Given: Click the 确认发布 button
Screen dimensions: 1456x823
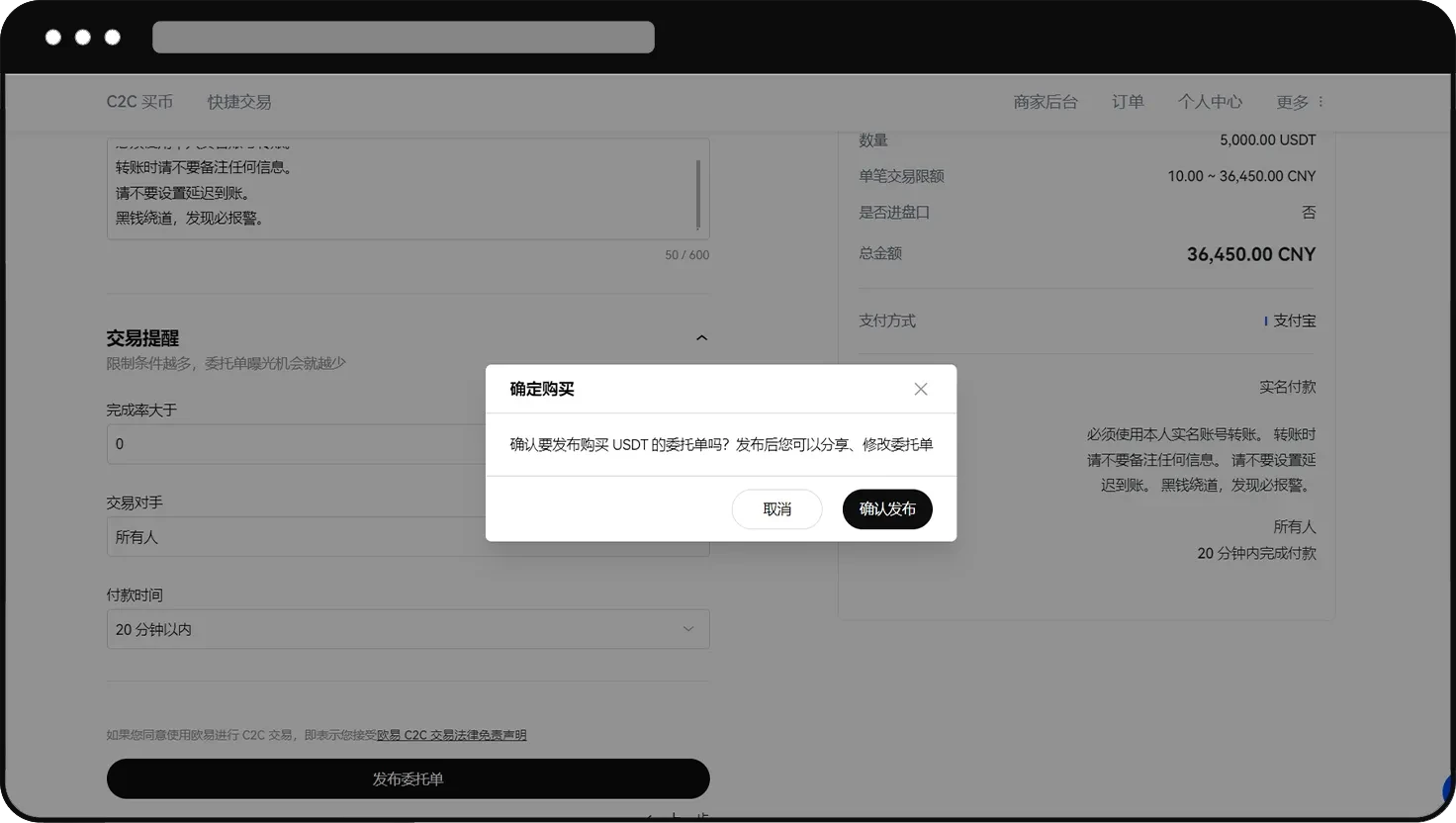Looking at the screenshot, I should click(x=887, y=508).
